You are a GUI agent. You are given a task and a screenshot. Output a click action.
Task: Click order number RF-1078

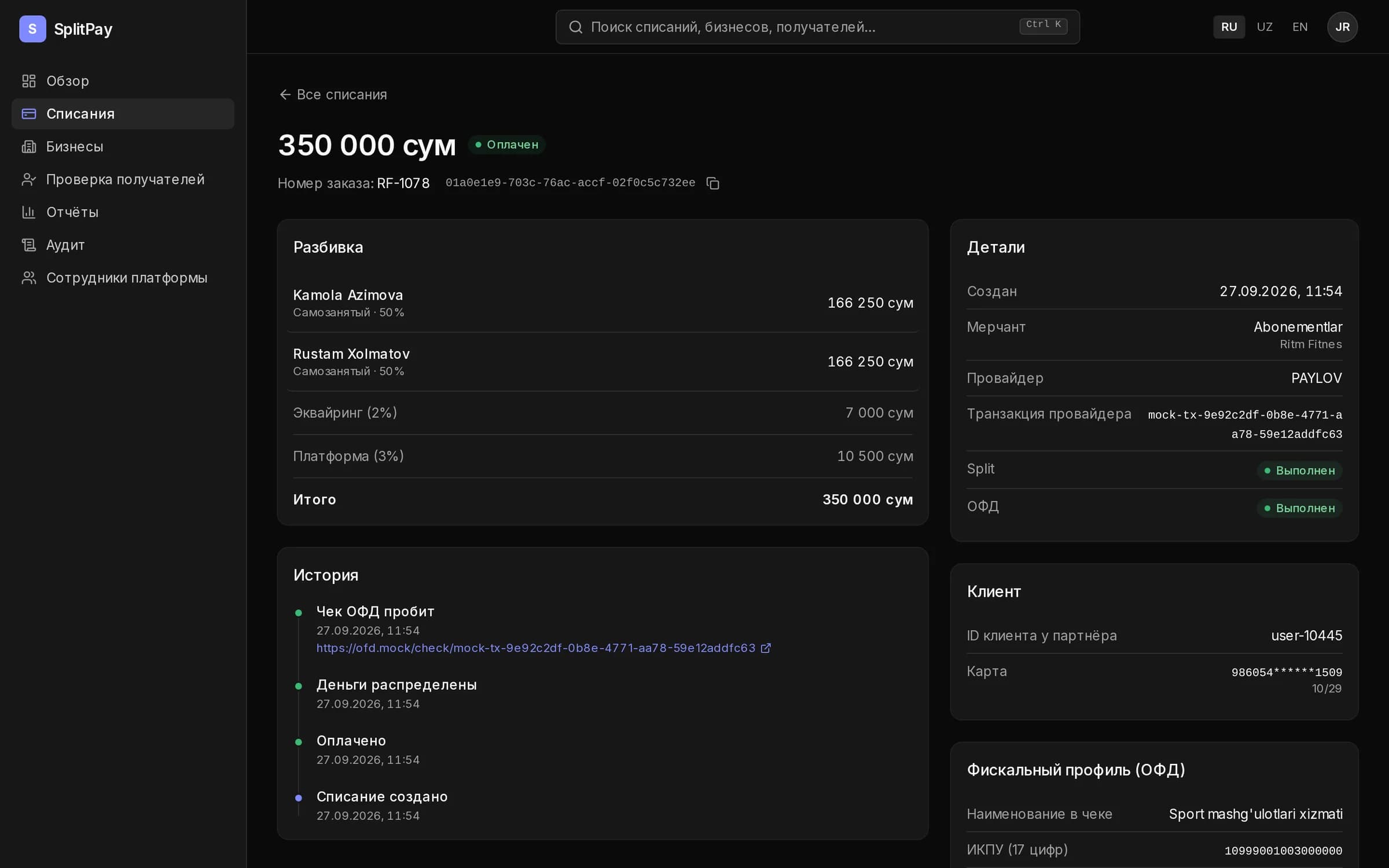[x=403, y=183]
